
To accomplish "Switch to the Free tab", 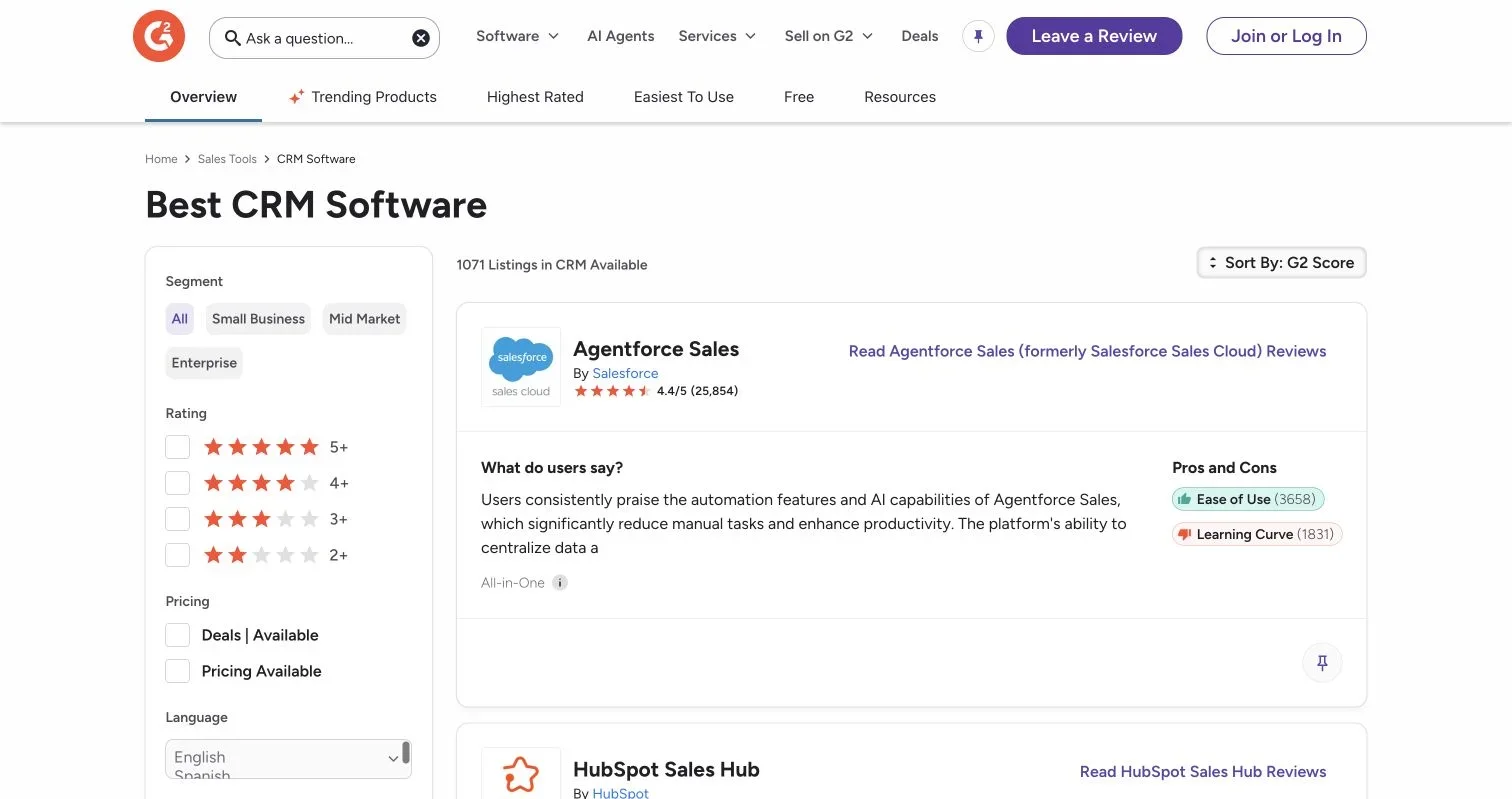I will [799, 97].
